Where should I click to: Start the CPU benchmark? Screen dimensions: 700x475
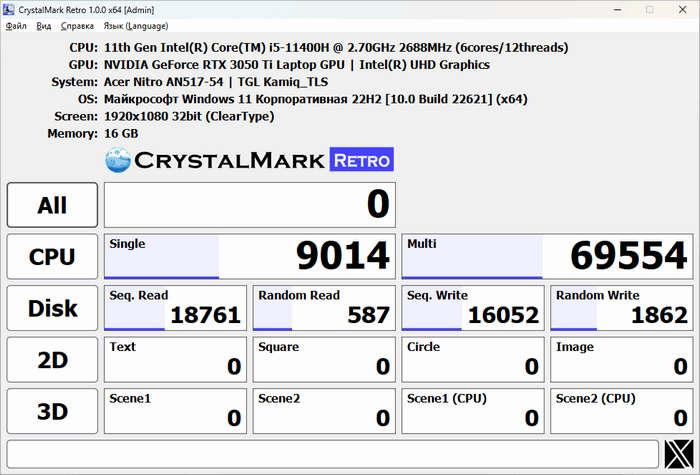pos(52,257)
